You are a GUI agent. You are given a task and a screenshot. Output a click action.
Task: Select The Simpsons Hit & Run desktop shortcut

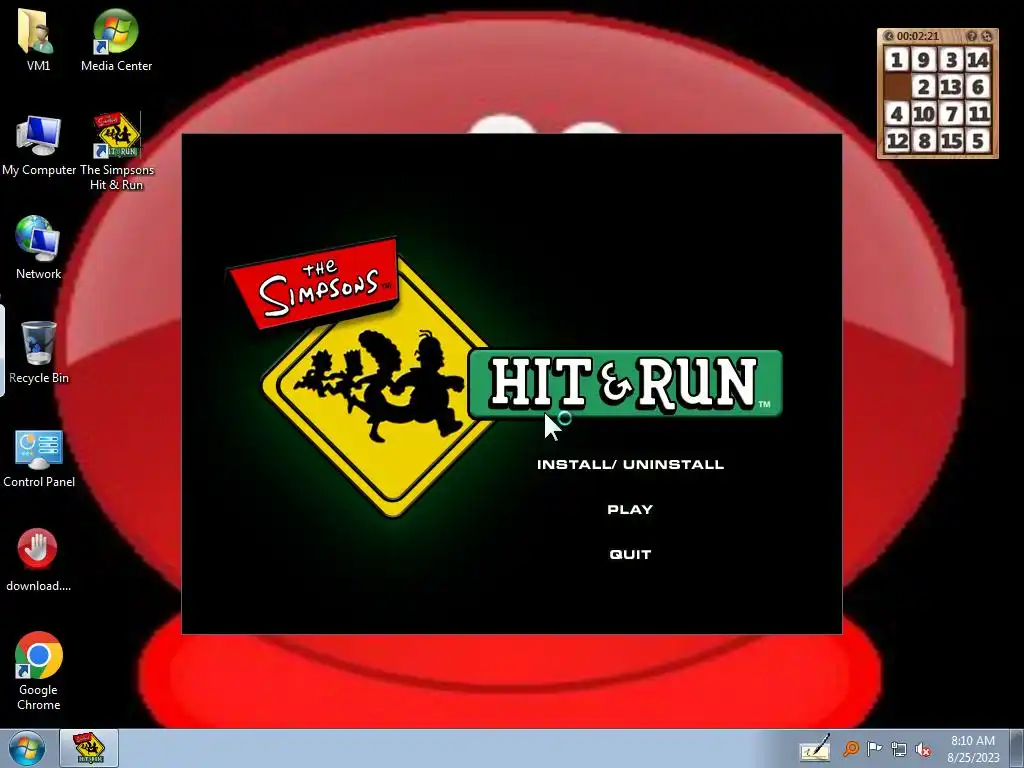pos(116,152)
